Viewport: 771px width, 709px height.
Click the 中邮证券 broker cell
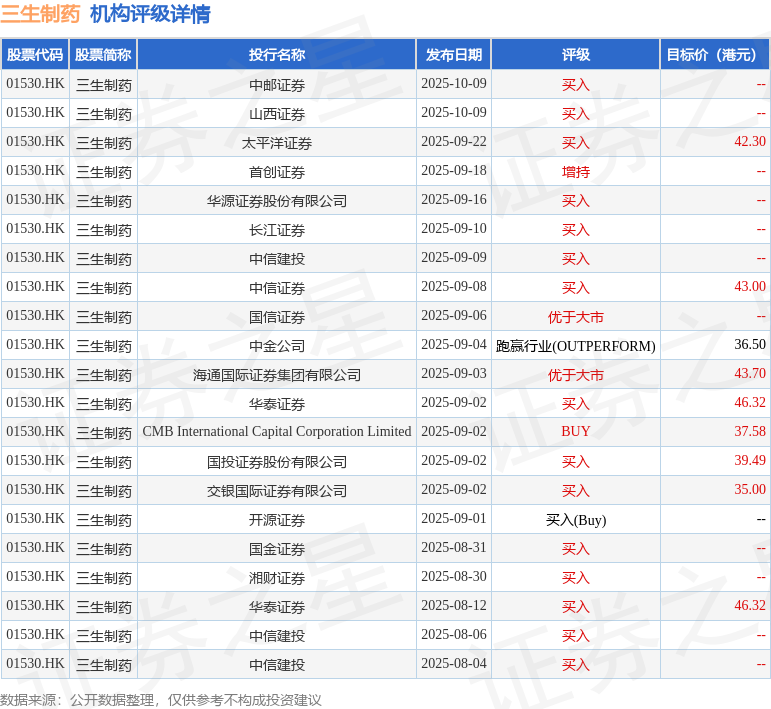277,85
